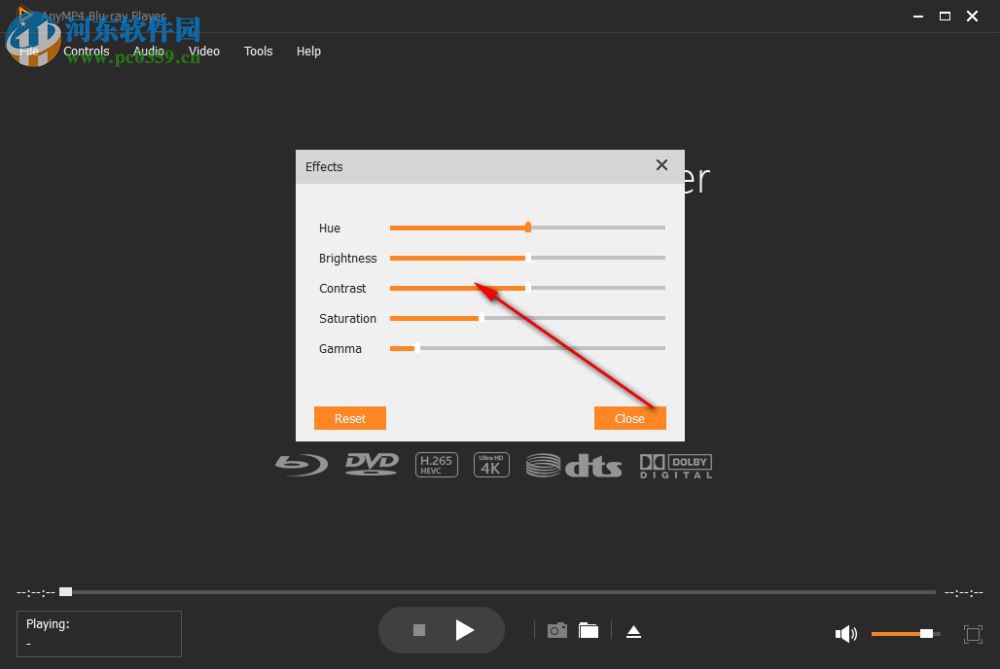
Task: Close the Effects dialog via Close button
Action: pyautogui.click(x=630, y=418)
